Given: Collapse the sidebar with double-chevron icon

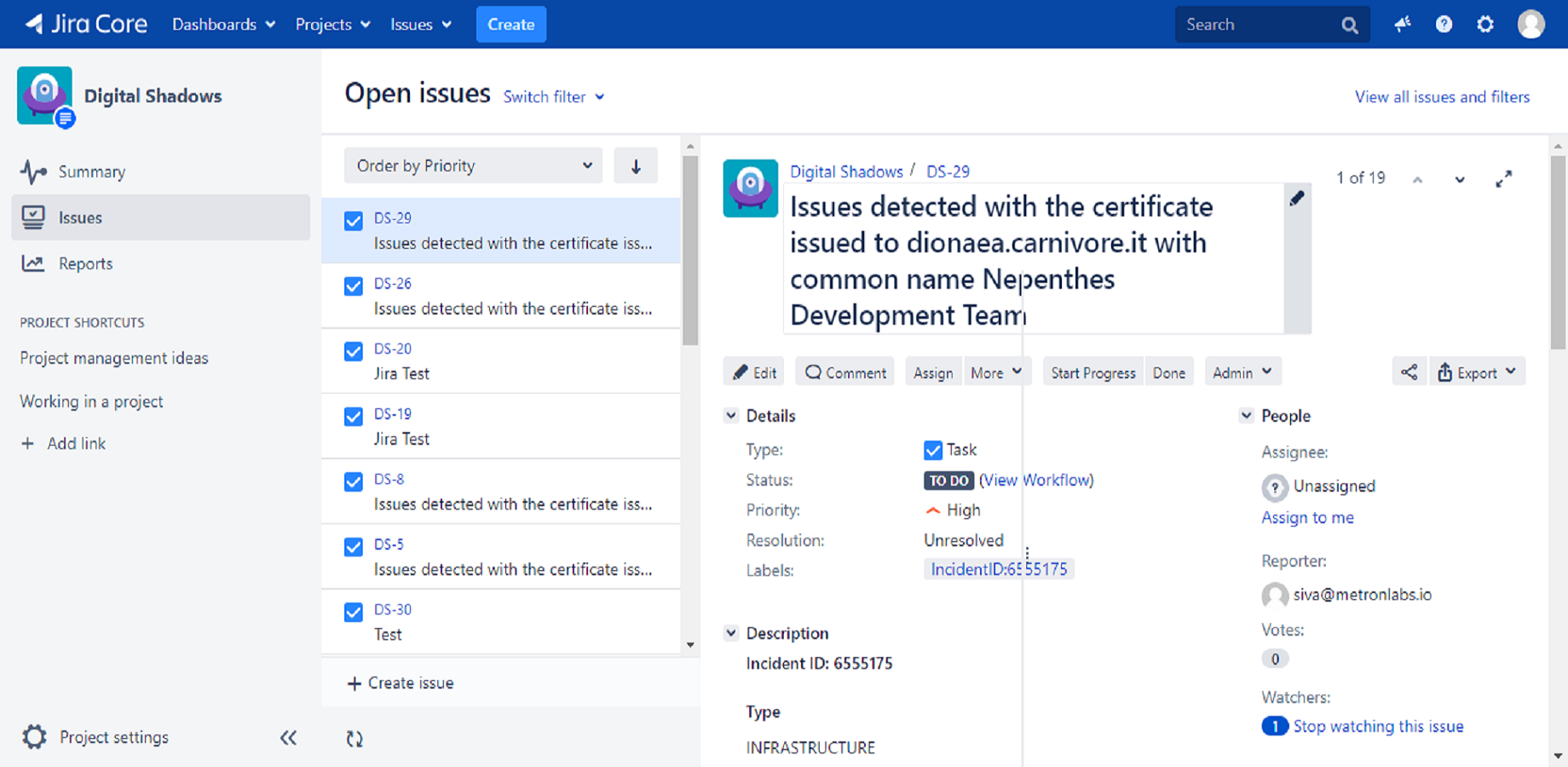Looking at the screenshot, I should [x=288, y=737].
